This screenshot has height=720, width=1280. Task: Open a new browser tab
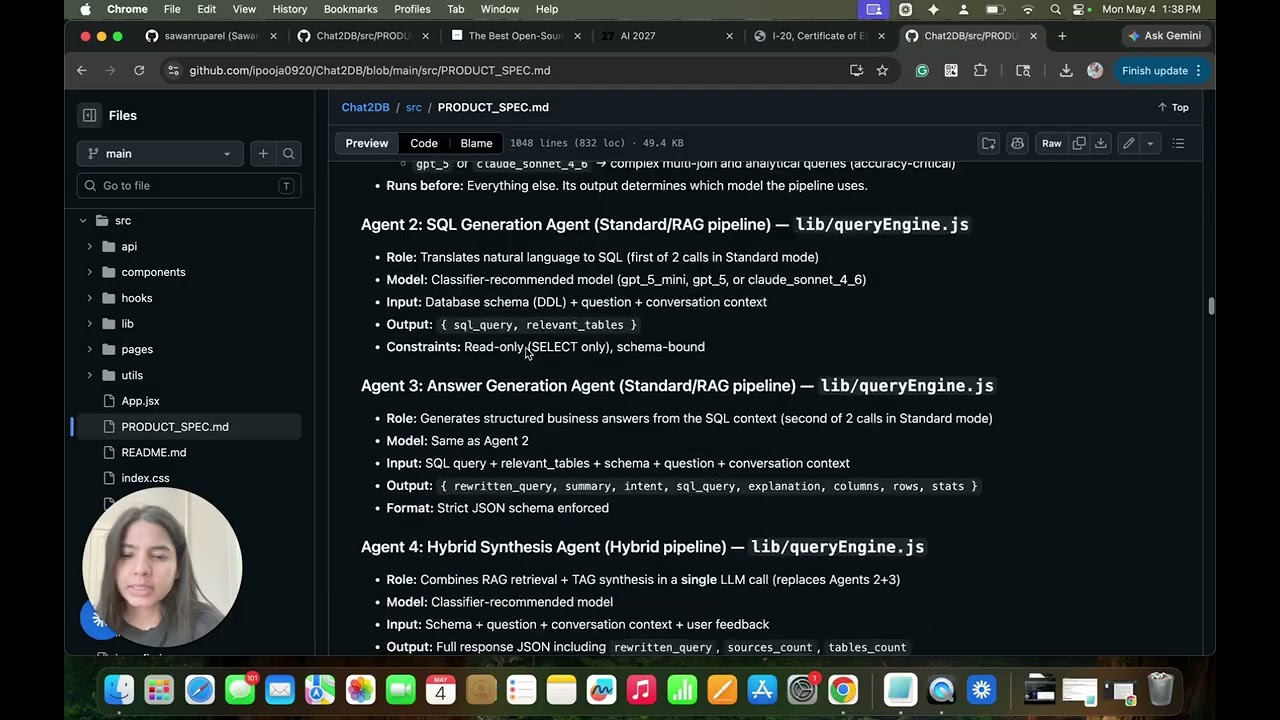point(1062,36)
